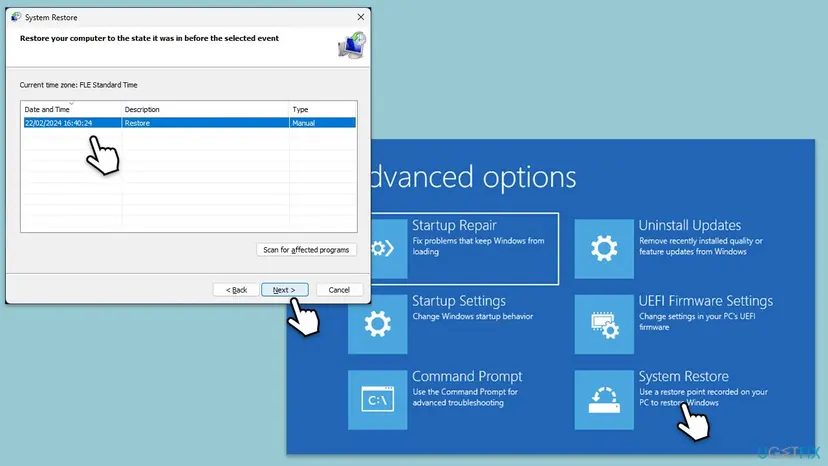The width and height of the screenshot is (828, 466).
Task: Click 'Change settings in your PC's UEFI firmware' text
Action: tap(697, 321)
